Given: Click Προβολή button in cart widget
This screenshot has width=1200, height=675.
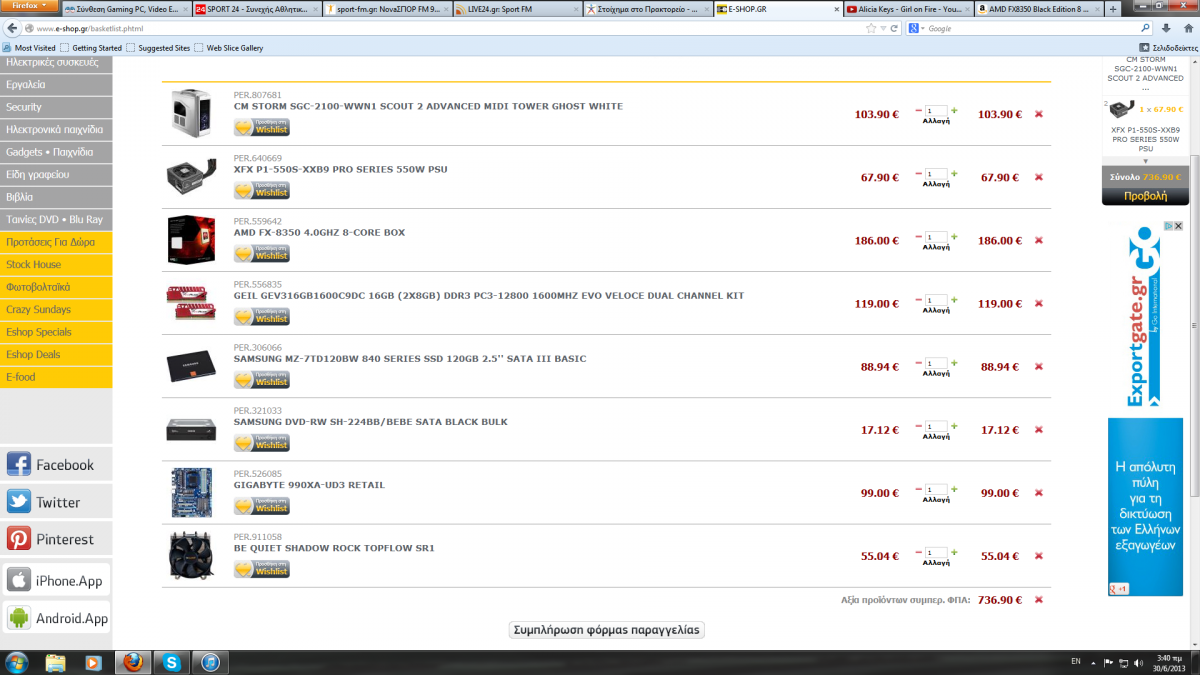Looking at the screenshot, I should 1145,197.
